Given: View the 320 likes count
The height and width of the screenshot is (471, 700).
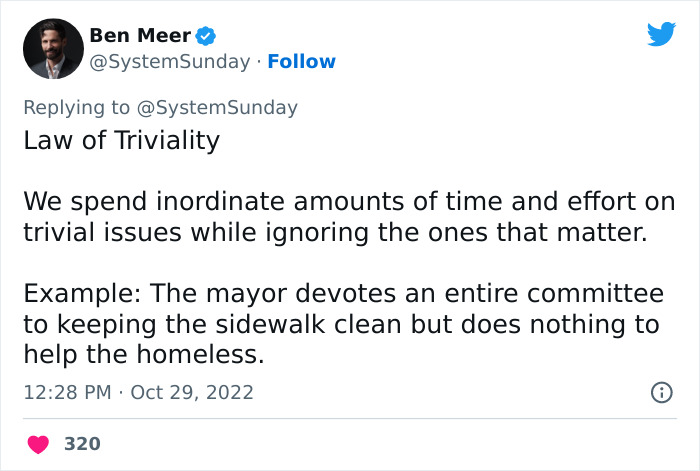Looking at the screenshot, I should coord(83,444).
